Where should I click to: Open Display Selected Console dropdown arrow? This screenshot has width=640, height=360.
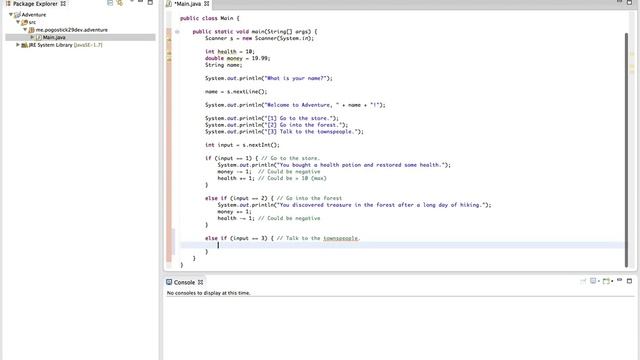tap(599, 281)
